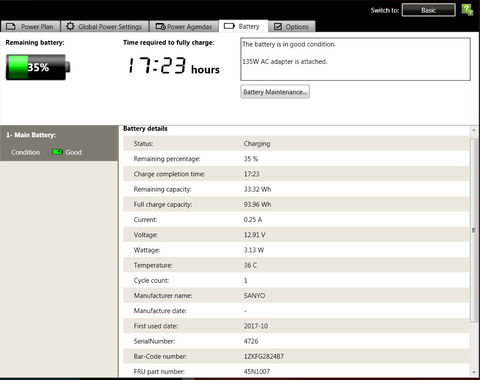The width and height of the screenshot is (480, 380).
Task: Click the scroll up arrow of details list
Action: (x=474, y=130)
